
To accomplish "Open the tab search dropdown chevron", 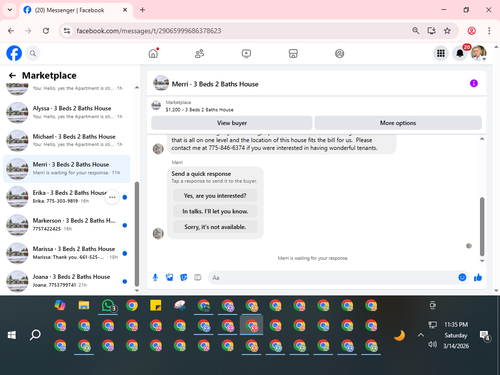I will (10, 10).
